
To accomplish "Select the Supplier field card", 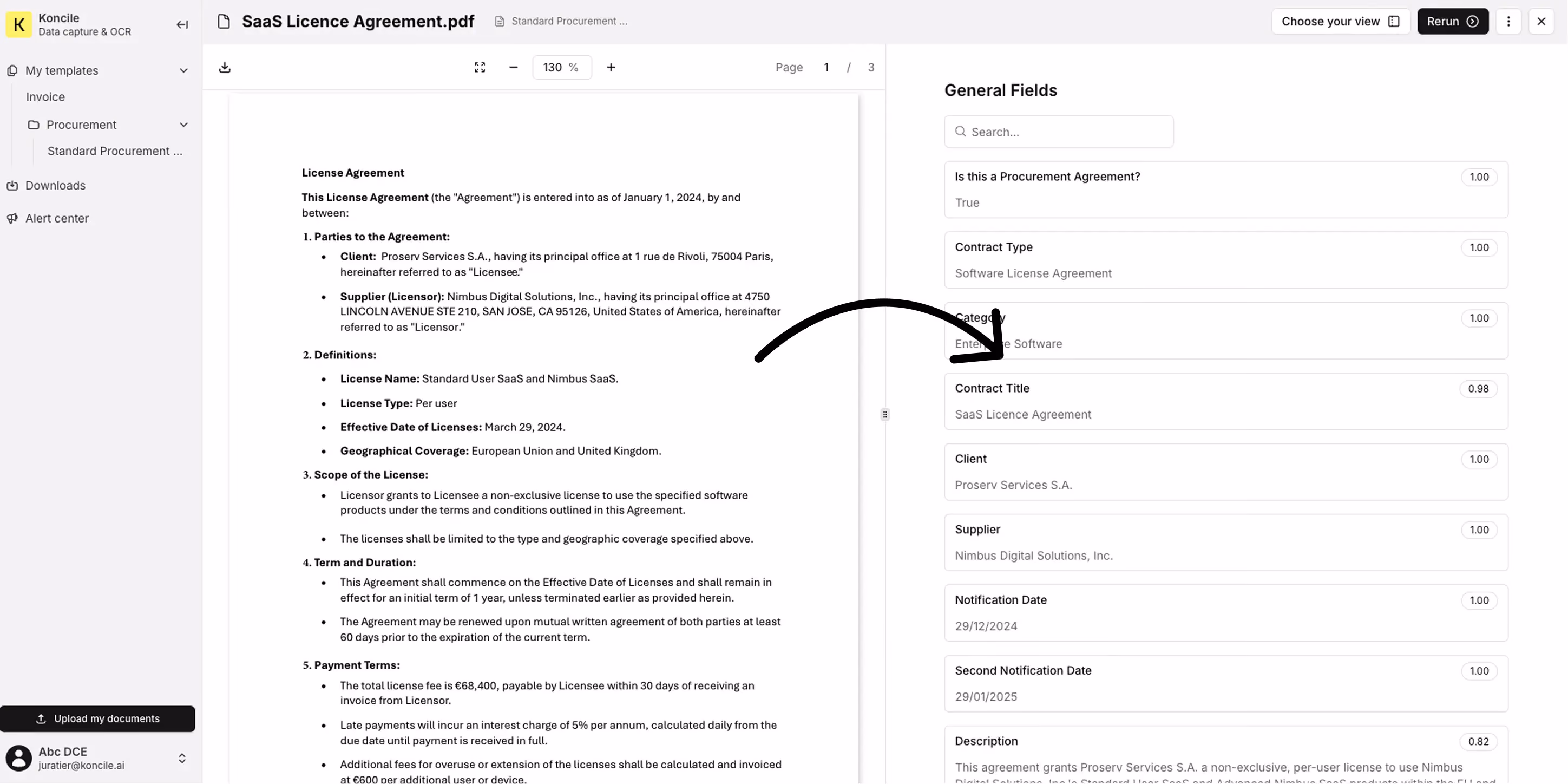I will [1226, 543].
